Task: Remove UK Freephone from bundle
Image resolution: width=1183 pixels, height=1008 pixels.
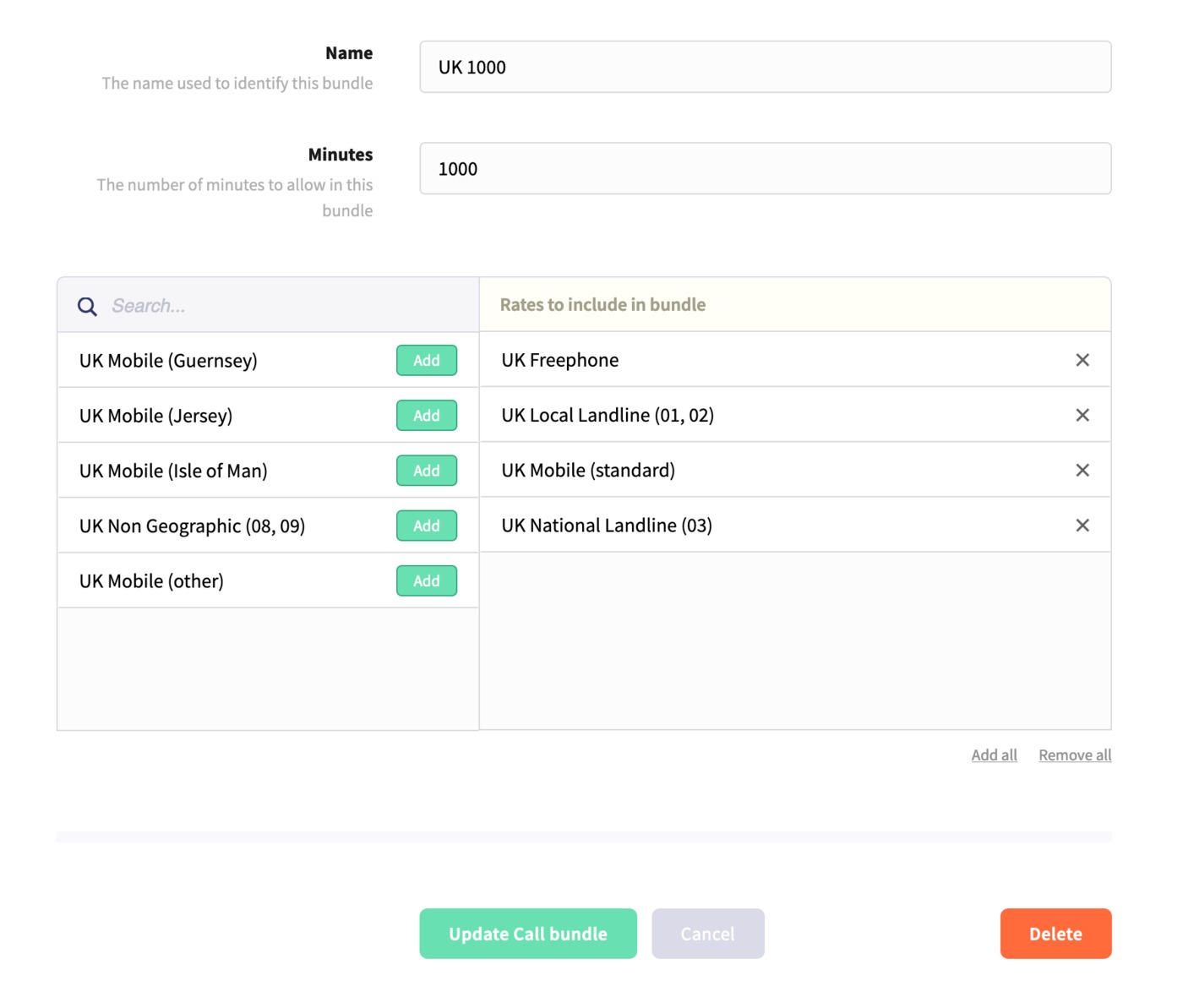Action: pyautogui.click(x=1082, y=360)
